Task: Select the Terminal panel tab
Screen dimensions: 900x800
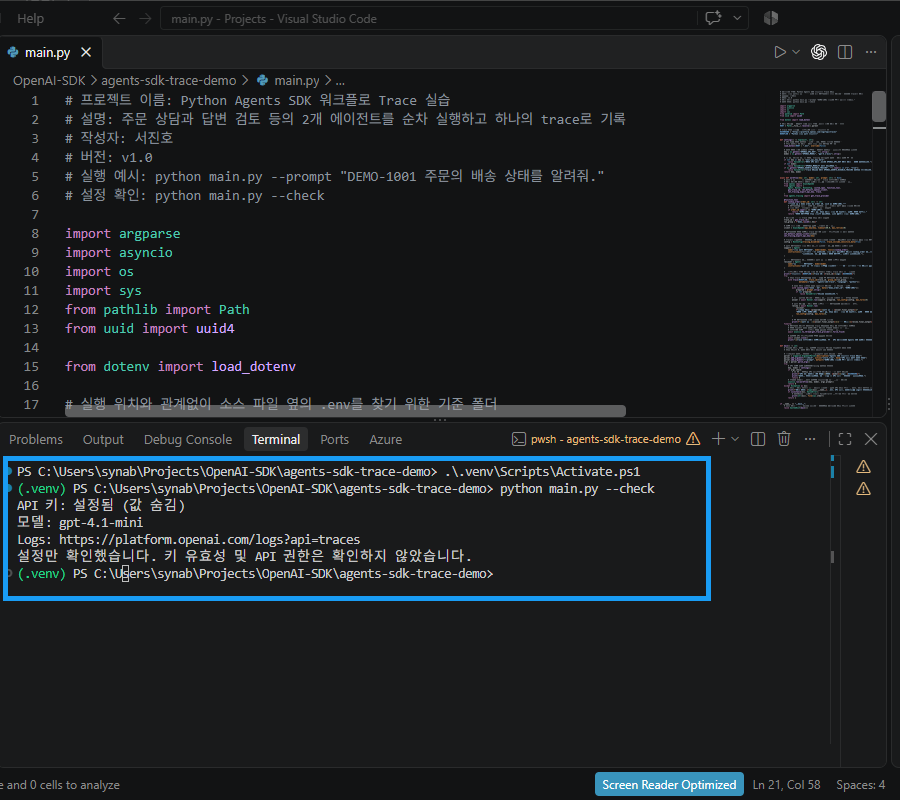Action: pyautogui.click(x=276, y=440)
